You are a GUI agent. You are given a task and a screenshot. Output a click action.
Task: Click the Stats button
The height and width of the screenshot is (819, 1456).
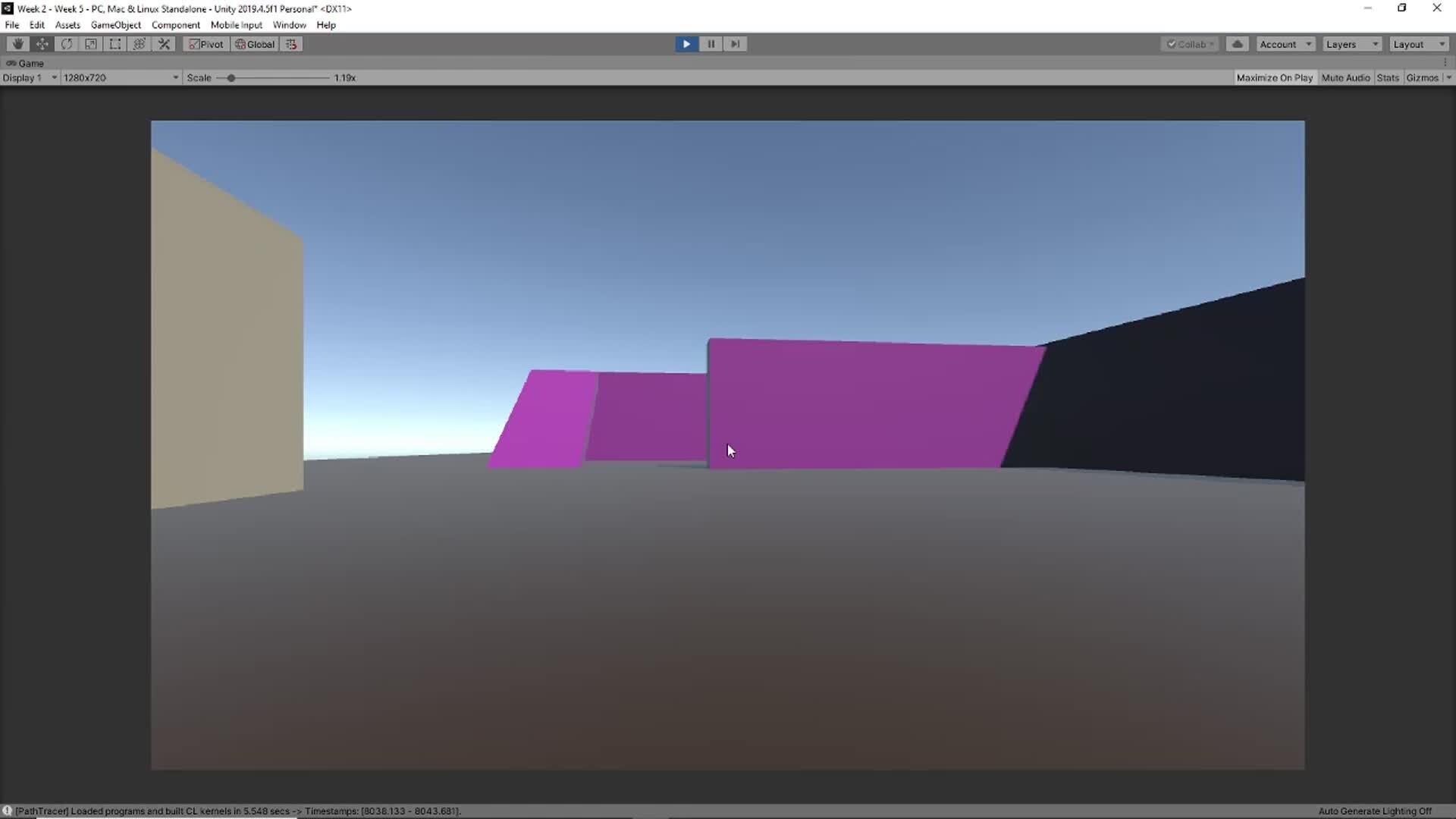pyautogui.click(x=1388, y=77)
